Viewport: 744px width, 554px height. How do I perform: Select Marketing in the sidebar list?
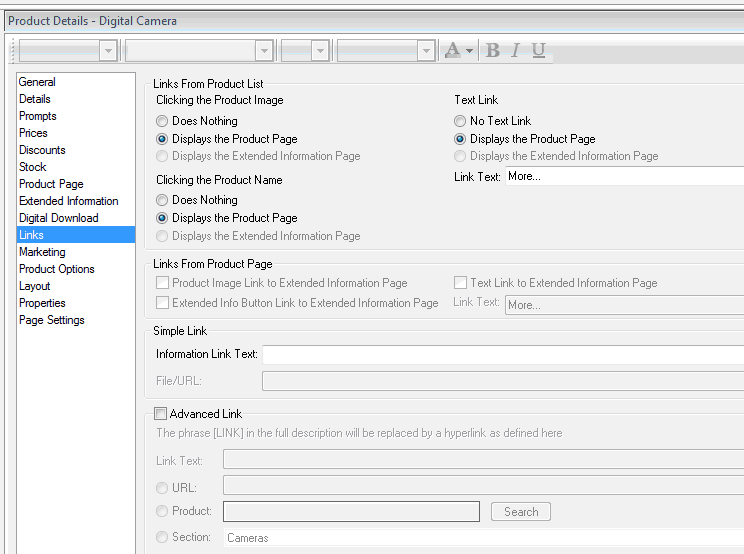coord(42,252)
